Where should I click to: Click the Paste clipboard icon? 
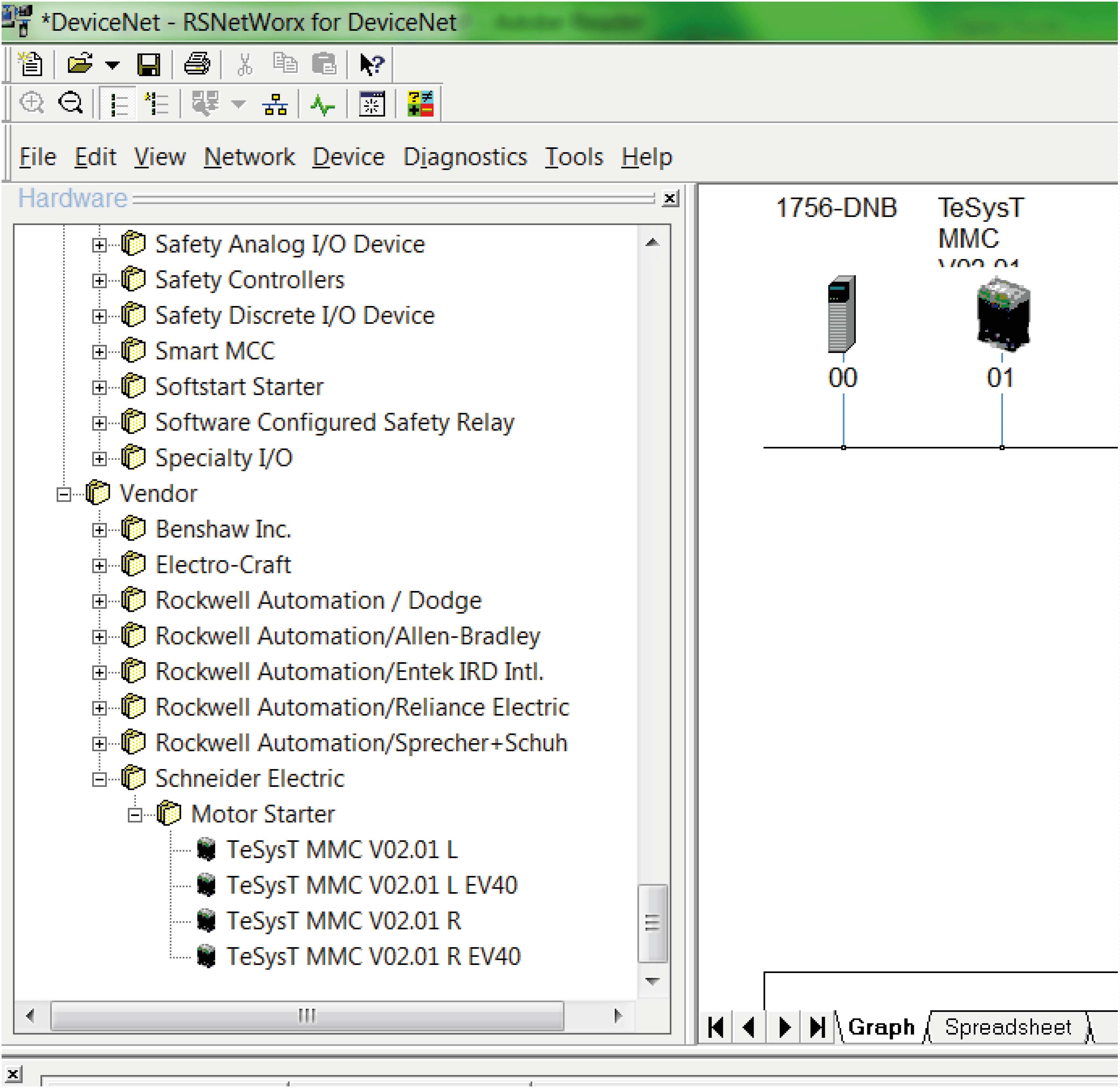tap(324, 63)
